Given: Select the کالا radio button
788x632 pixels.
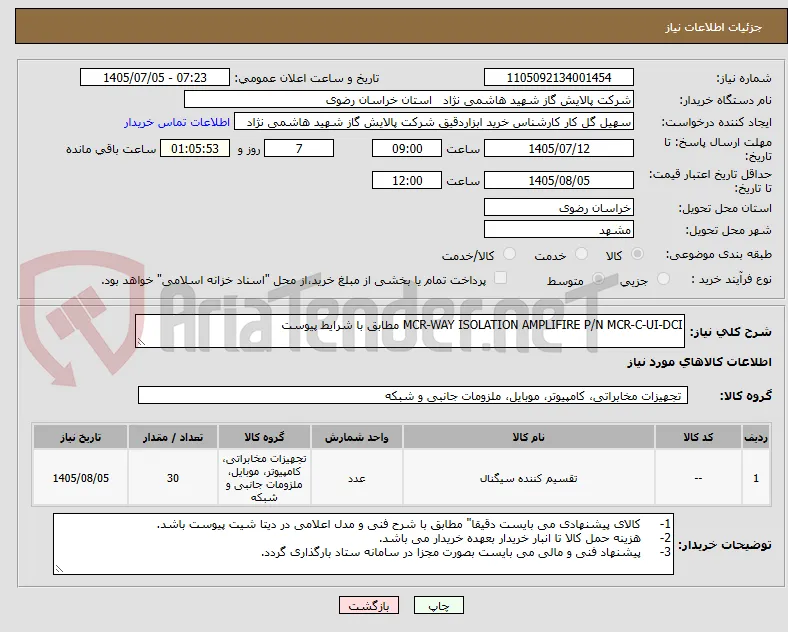Looking at the screenshot, I should pos(637,254).
